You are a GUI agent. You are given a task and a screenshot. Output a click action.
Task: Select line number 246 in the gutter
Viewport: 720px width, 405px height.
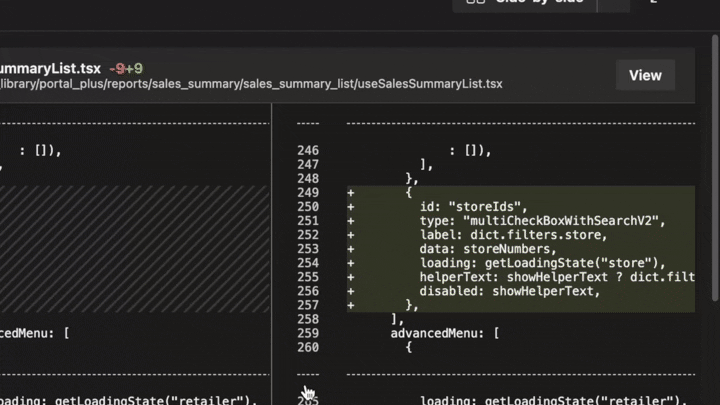[308, 151]
